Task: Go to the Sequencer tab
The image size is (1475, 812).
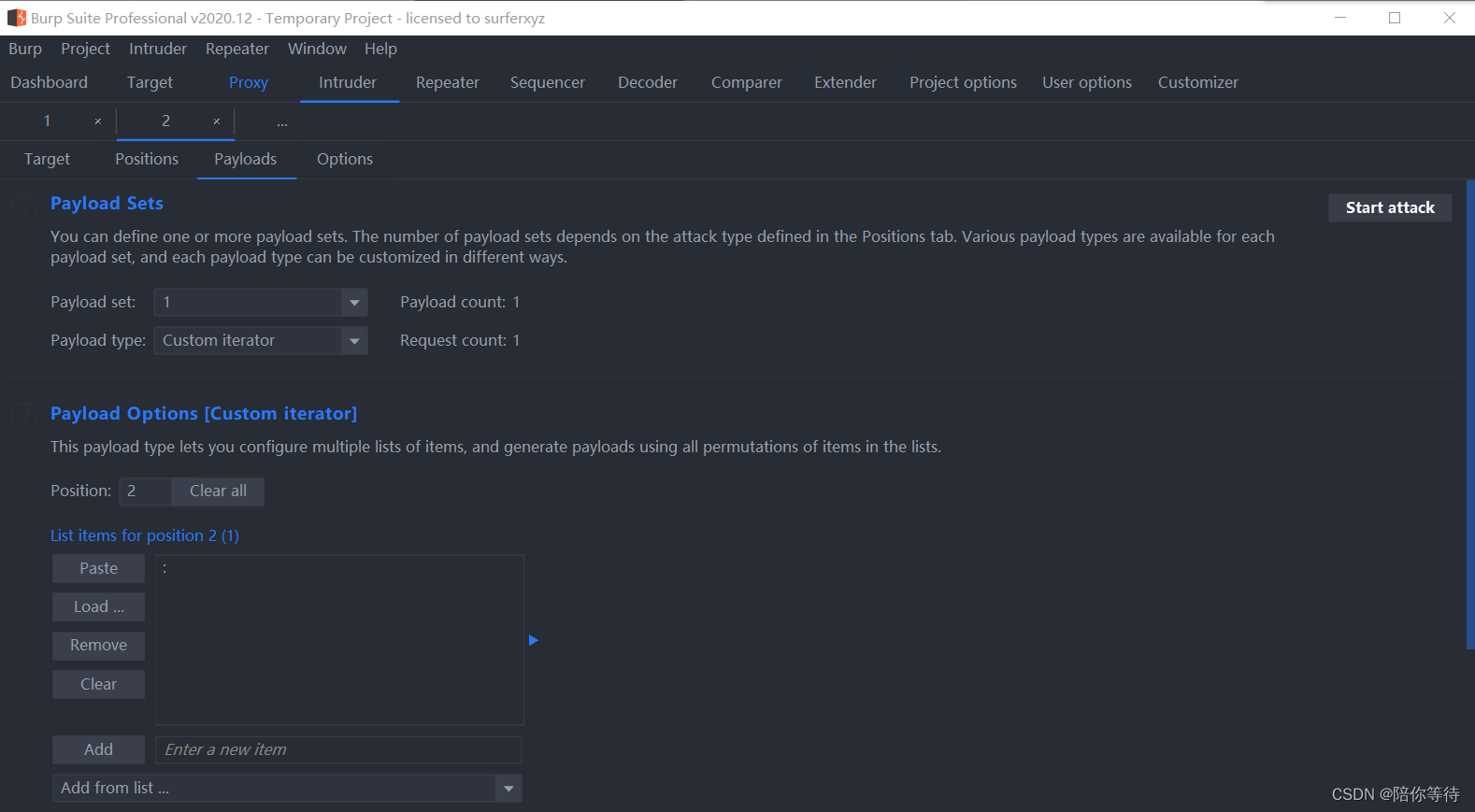Action: click(x=548, y=82)
